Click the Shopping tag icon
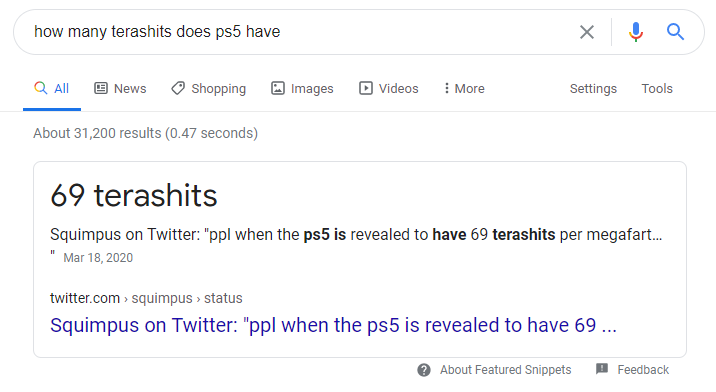Viewport: 716px width, 392px height. (178, 88)
